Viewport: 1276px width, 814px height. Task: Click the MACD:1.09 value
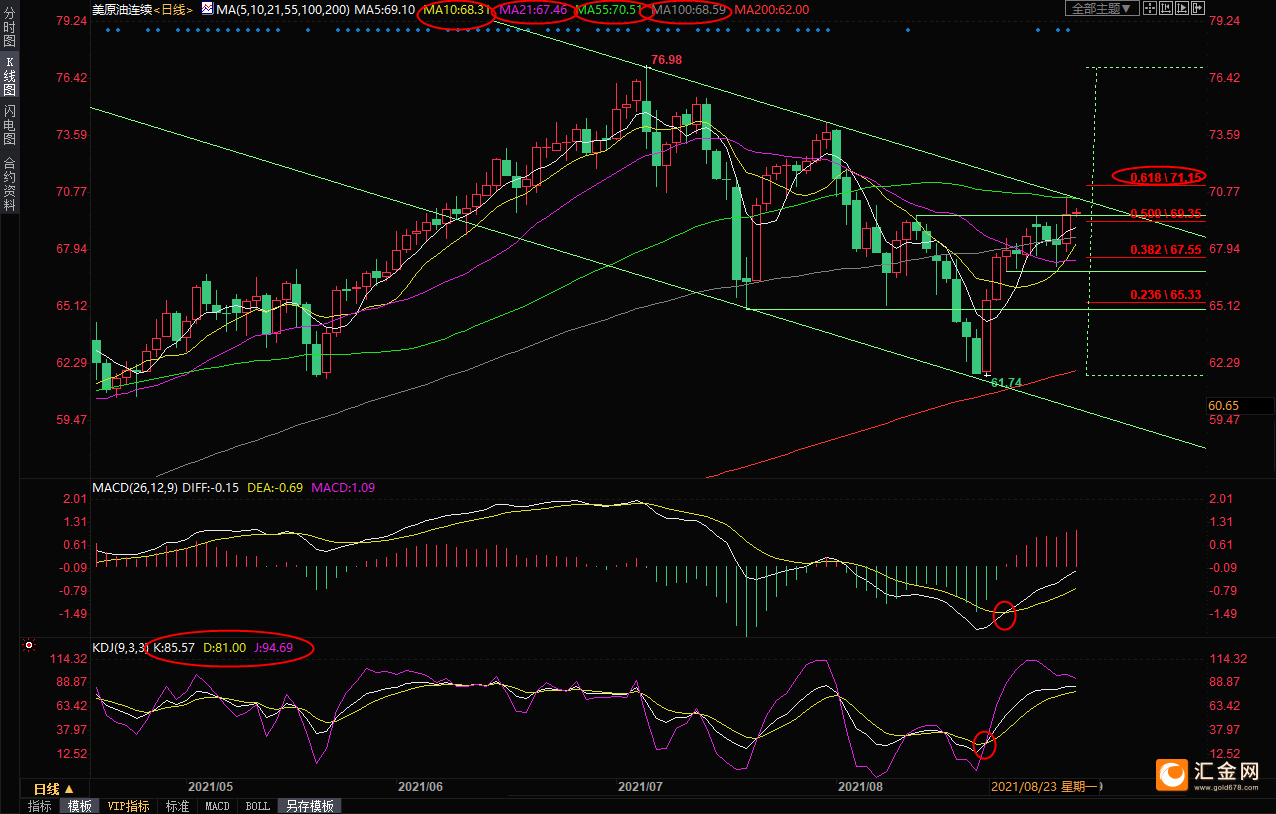coord(344,487)
